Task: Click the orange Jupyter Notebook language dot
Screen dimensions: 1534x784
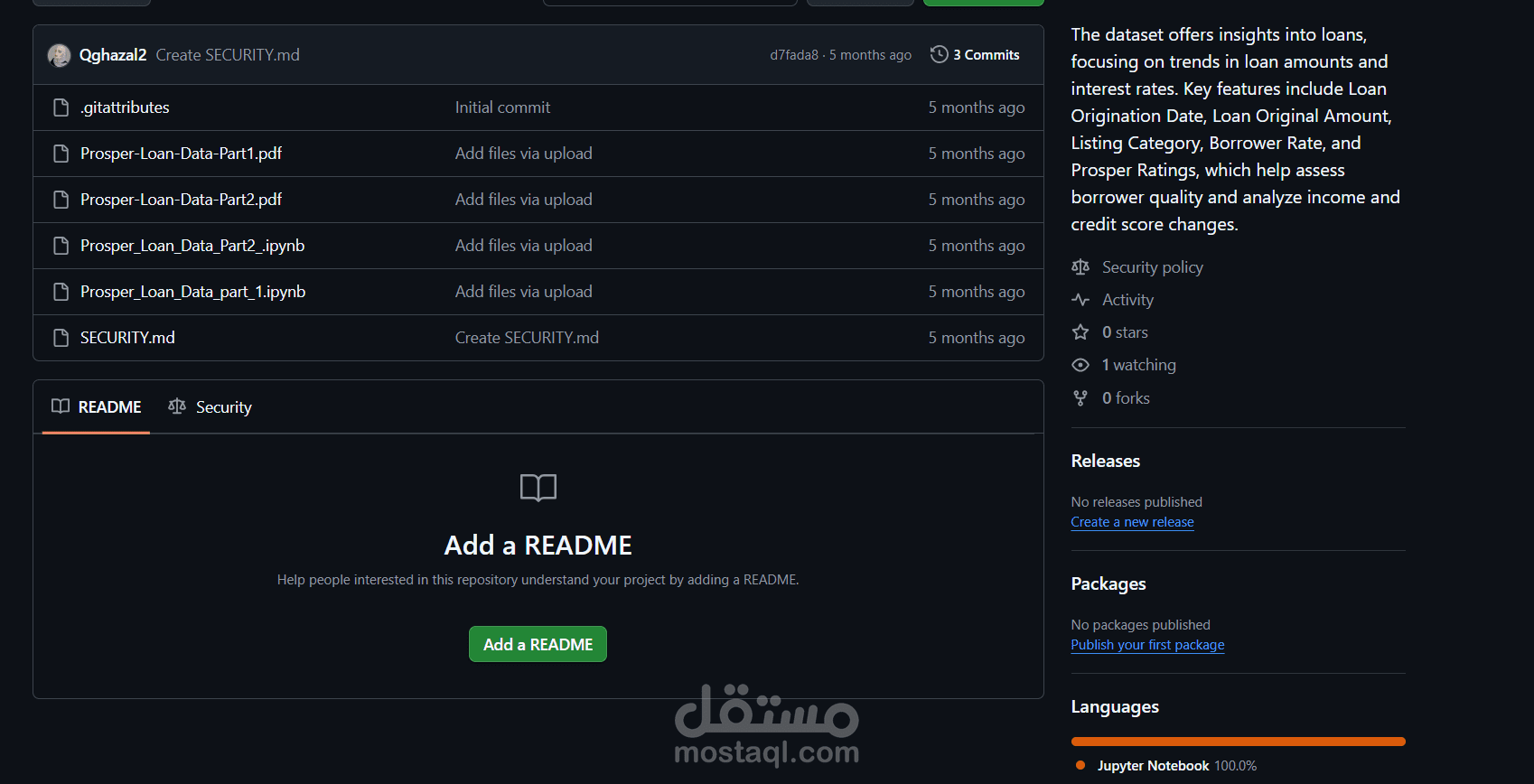Action: pos(1080,765)
